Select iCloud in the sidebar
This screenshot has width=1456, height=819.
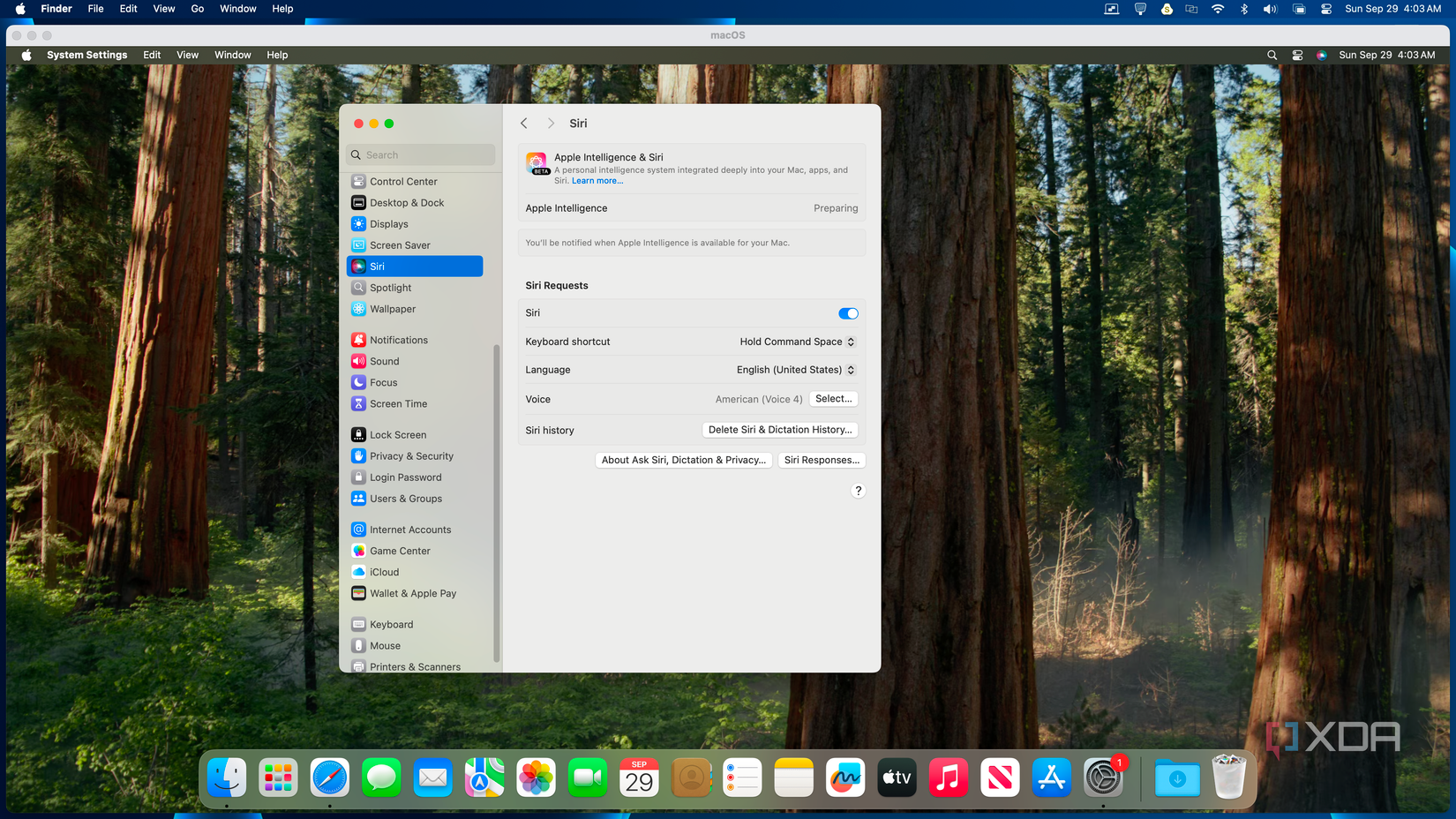pyautogui.click(x=415, y=572)
